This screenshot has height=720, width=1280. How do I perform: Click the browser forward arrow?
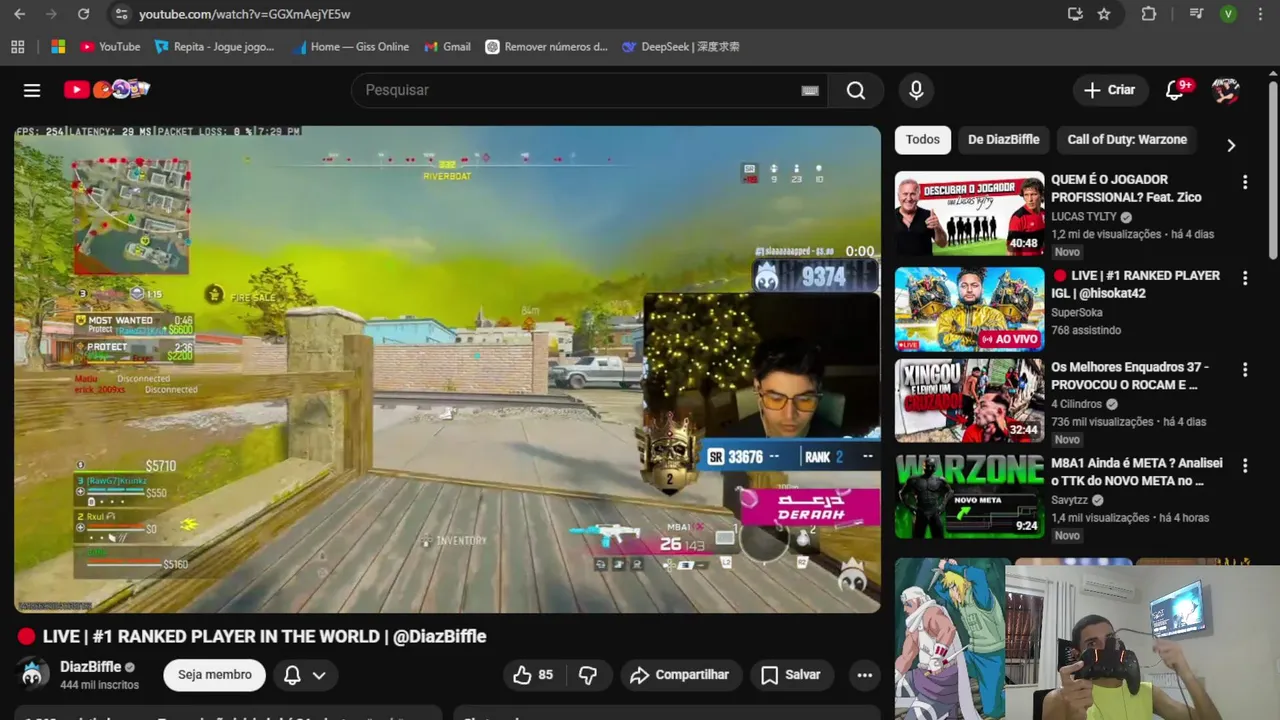click(51, 14)
